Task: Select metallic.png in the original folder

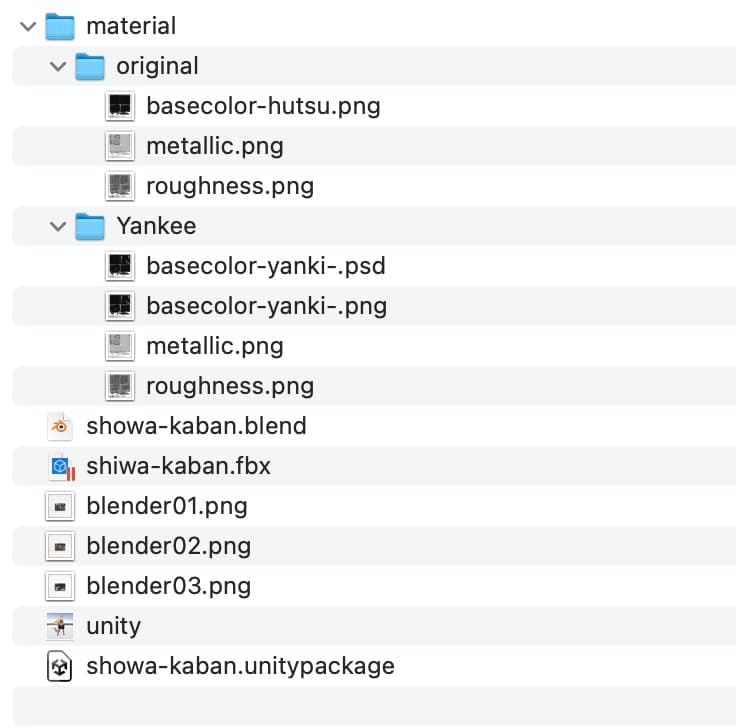Action: click(x=214, y=146)
